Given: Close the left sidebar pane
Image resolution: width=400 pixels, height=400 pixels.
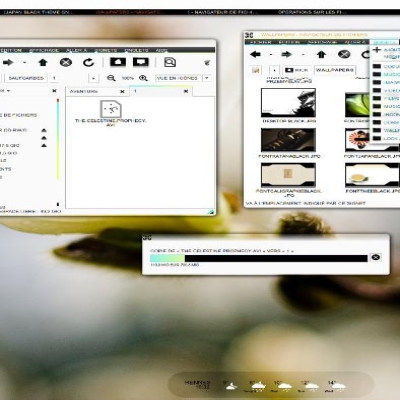Looking at the screenshot, I should [x=54, y=91].
